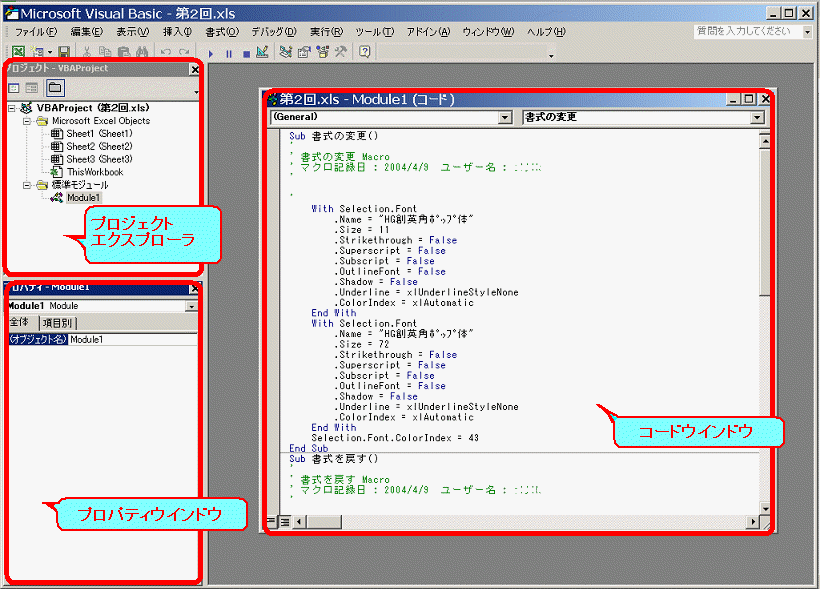This screenshot has height=589, width=820.
Task: Open the ファイル(F) menu
Action: [36, 32]
